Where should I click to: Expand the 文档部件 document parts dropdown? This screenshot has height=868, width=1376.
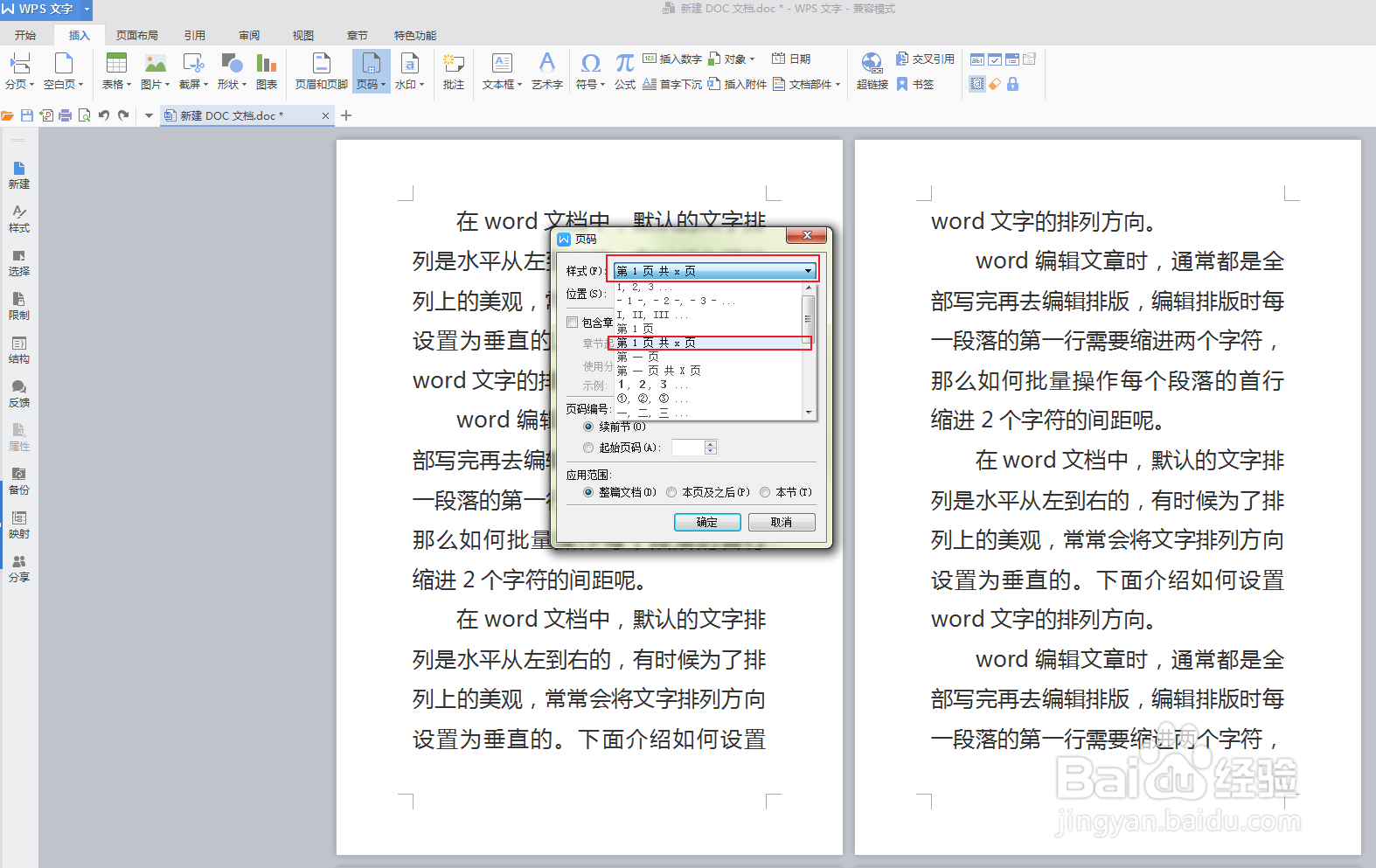837,85
